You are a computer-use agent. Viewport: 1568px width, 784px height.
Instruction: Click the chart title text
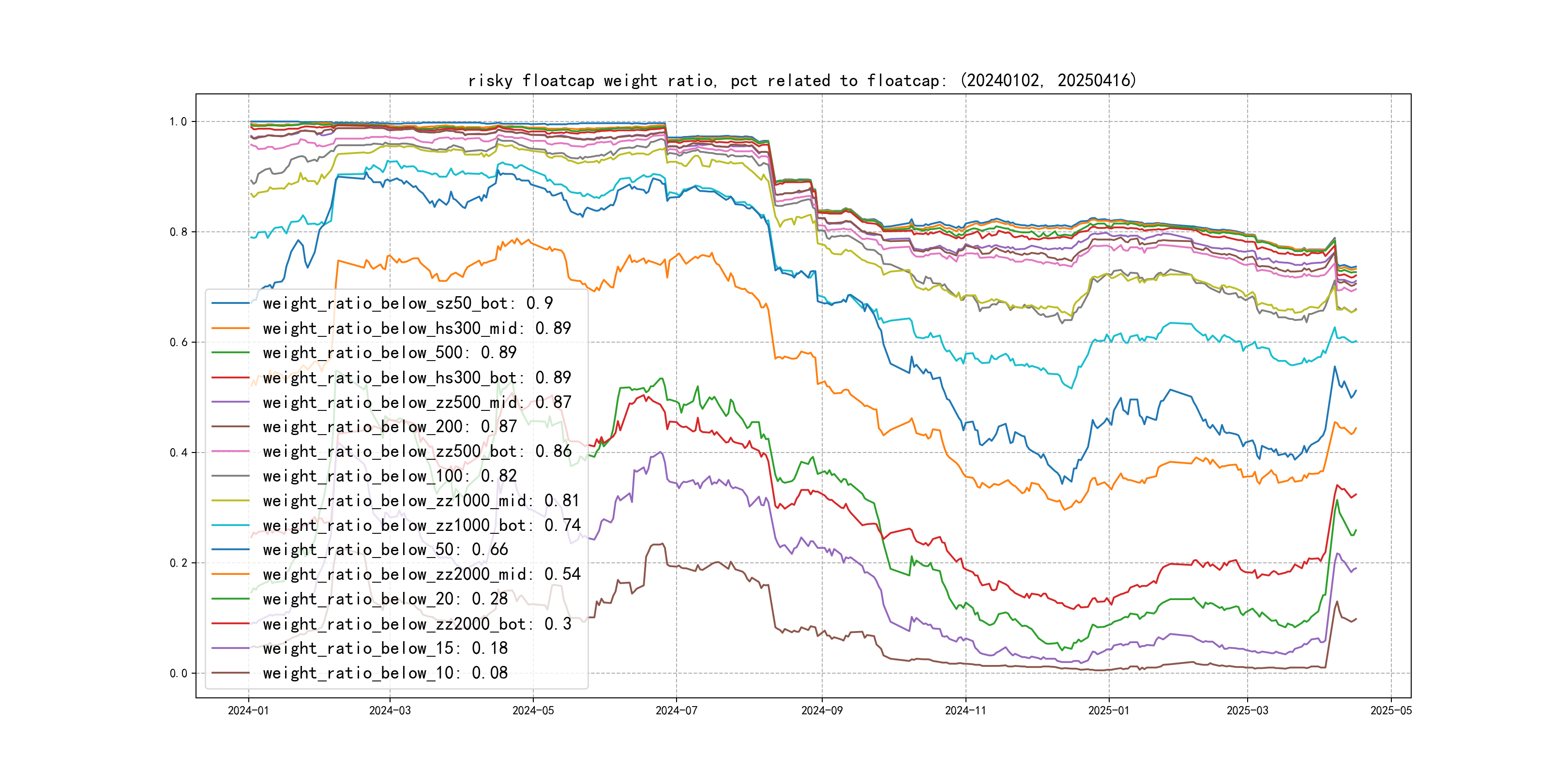coord(801,80)
